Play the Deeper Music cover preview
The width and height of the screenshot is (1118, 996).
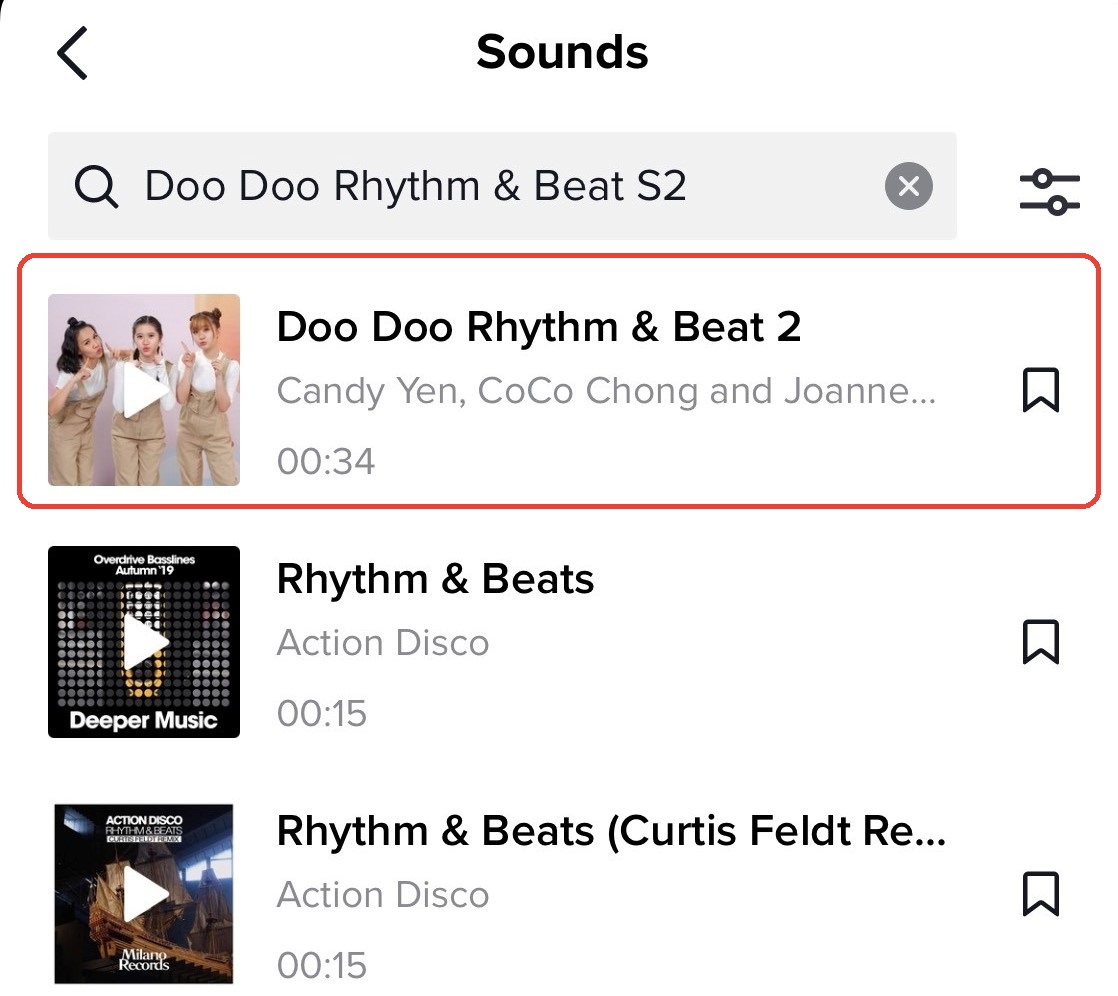(144, 642)
